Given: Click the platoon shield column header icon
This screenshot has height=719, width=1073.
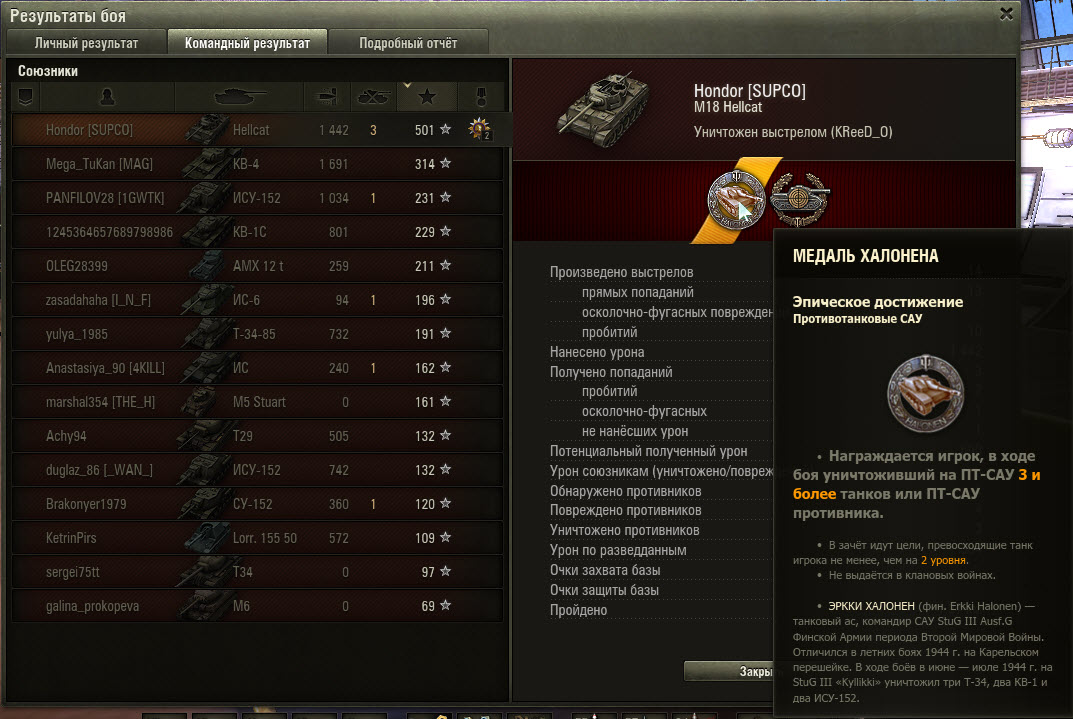Looking at the screenshot, I should click(x=25, y=97).
